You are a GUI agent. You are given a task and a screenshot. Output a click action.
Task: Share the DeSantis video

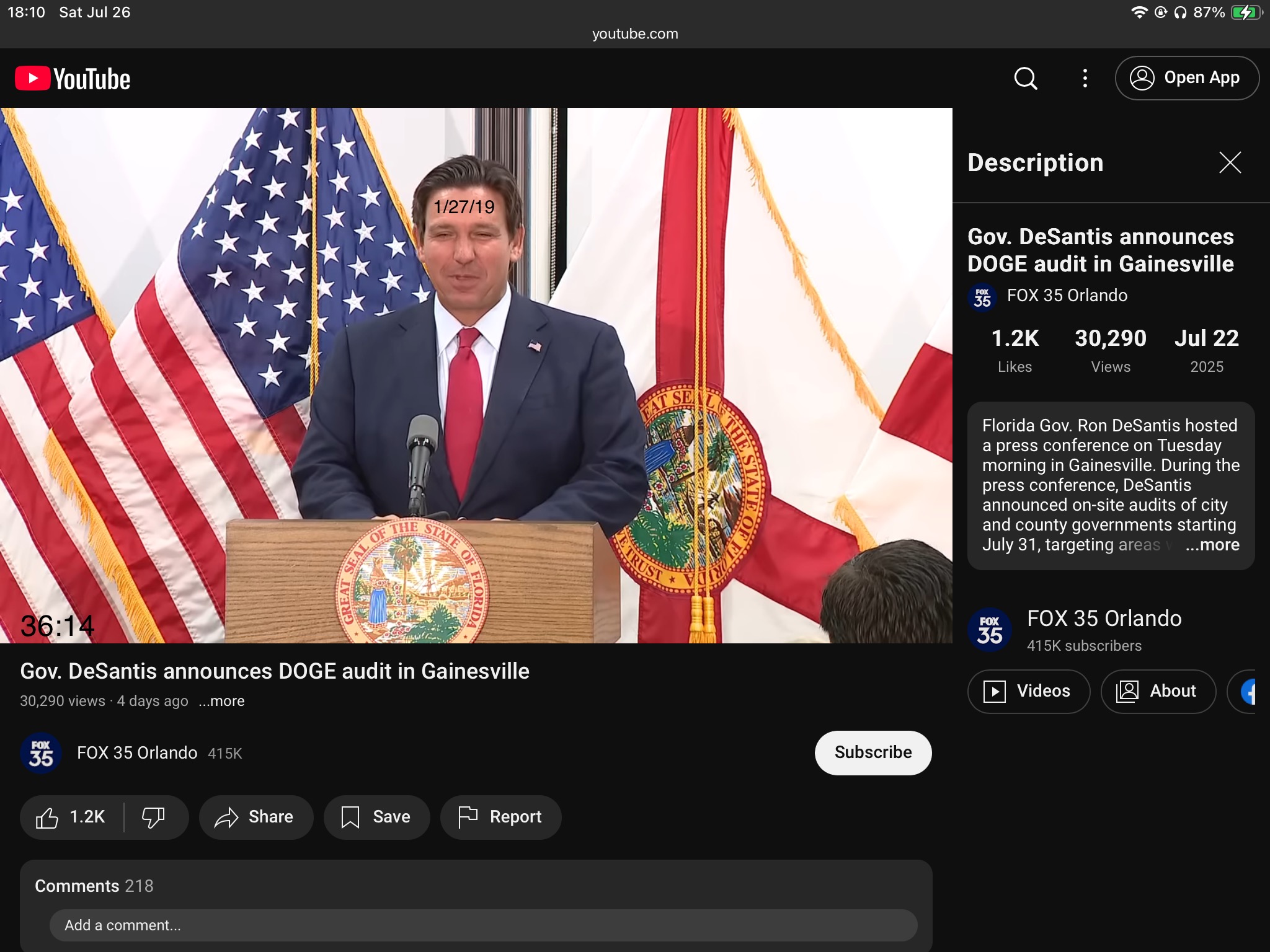256,817
